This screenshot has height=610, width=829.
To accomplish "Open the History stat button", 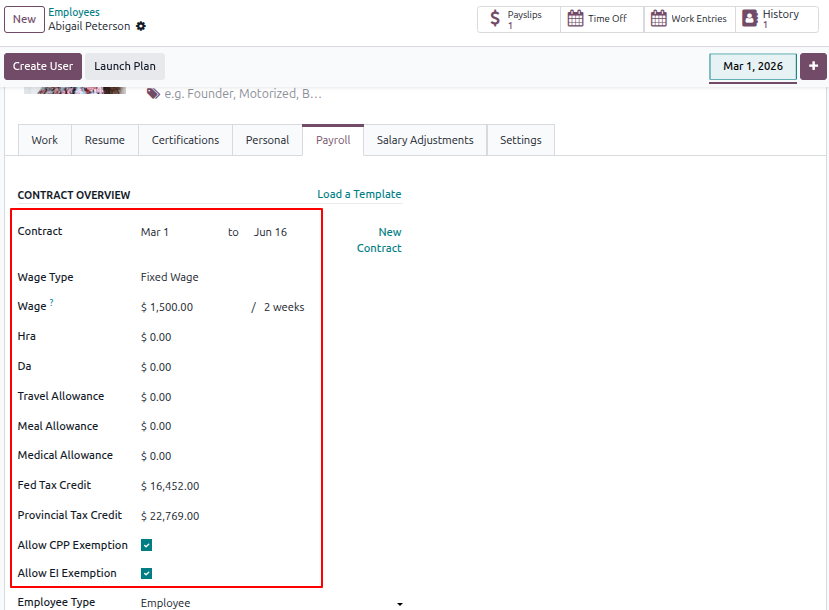I will tap(777, 19).
